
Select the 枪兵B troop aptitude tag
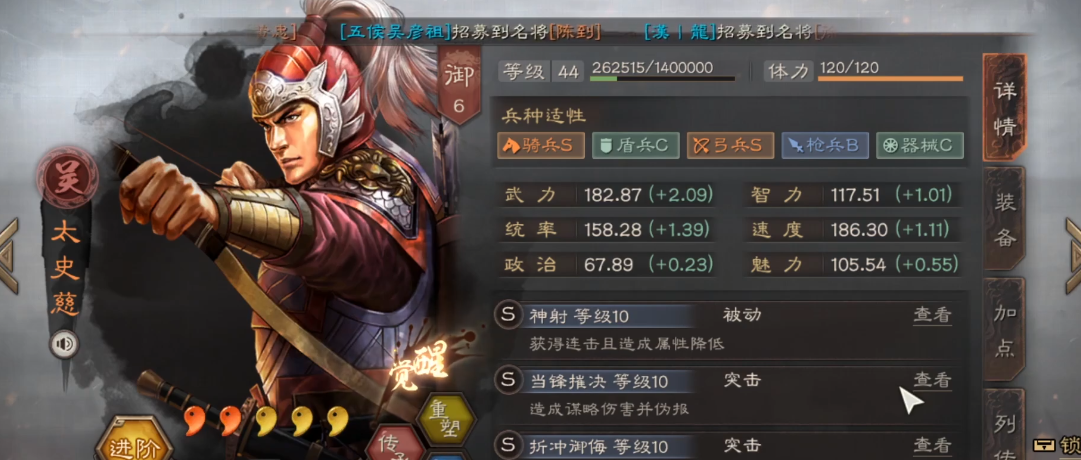click(x=825, y=146)
